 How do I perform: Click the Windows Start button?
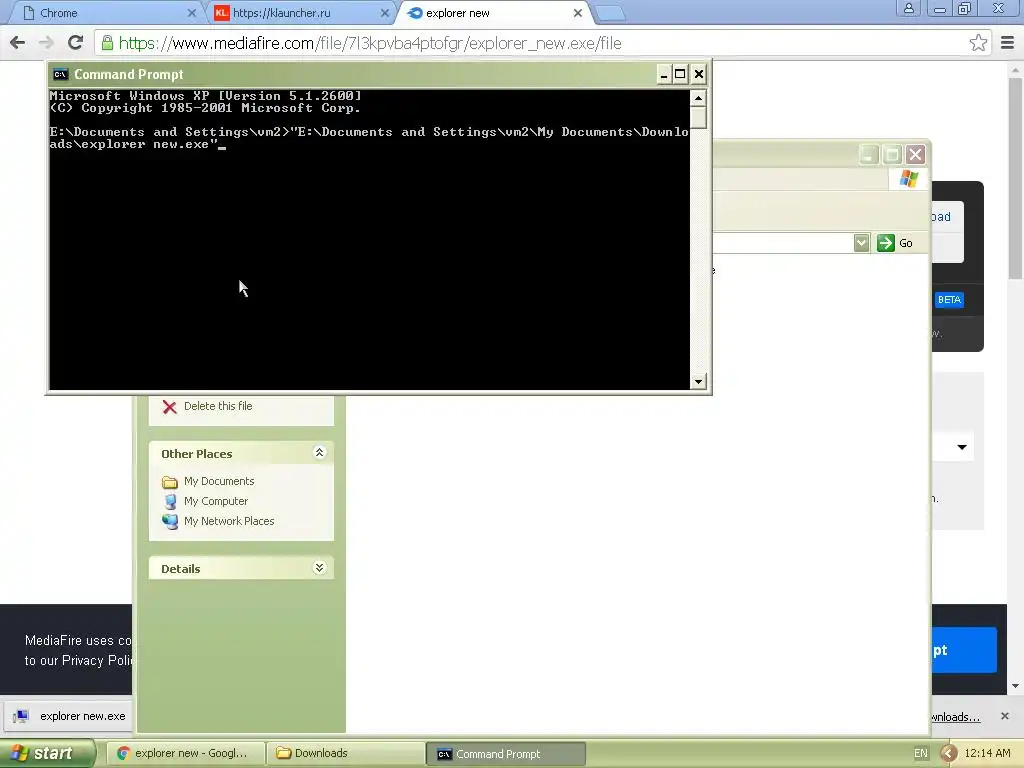[x=47, y=754]
